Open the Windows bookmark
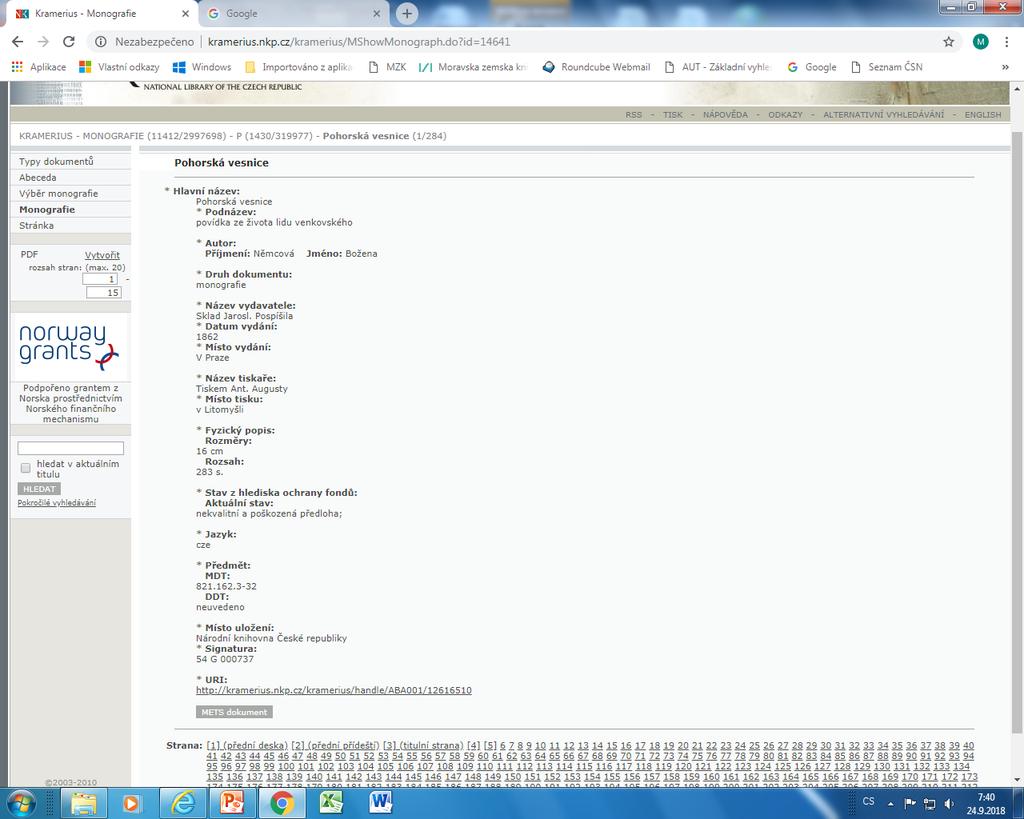 click(202, 67)
